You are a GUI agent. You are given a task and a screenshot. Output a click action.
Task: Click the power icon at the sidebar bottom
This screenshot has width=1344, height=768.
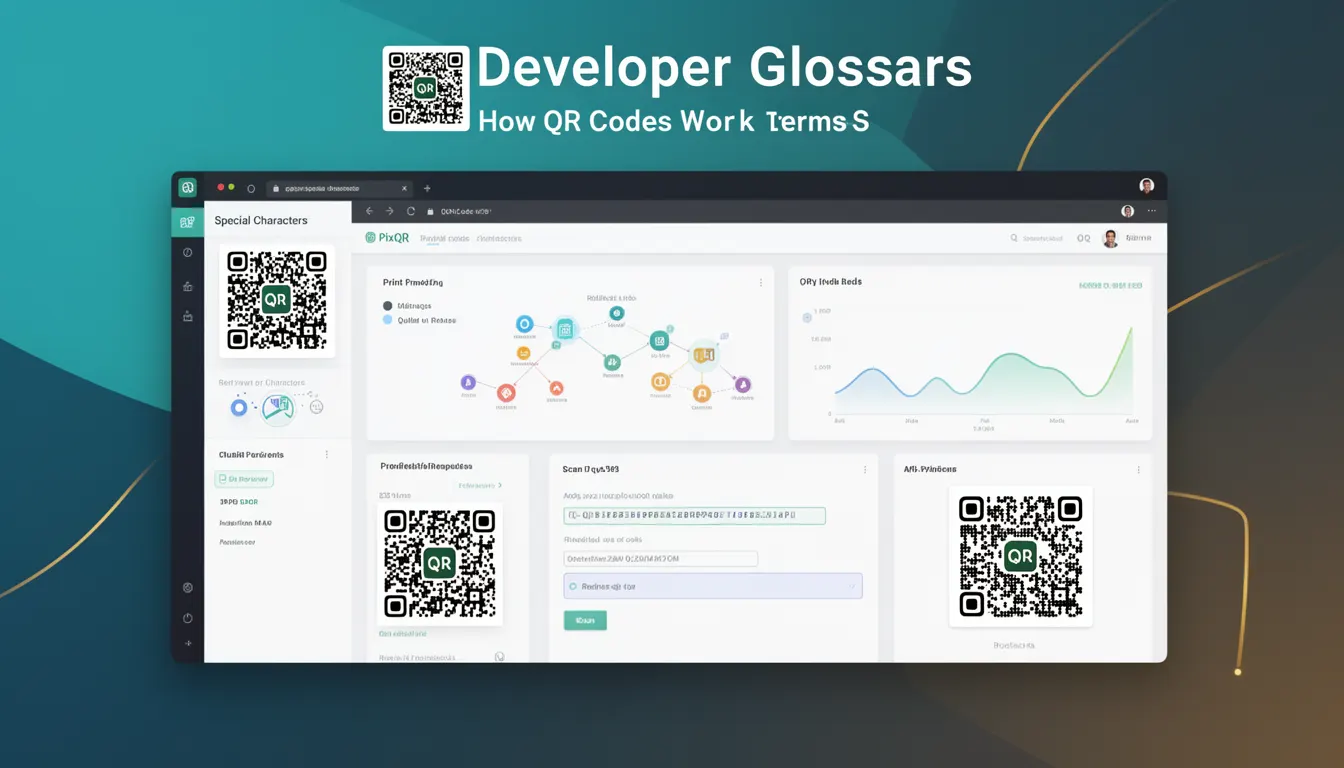(187, 618)
